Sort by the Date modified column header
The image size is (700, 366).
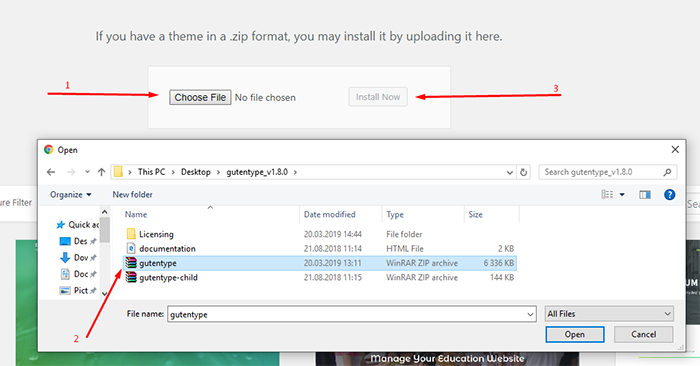click(341, 214)
